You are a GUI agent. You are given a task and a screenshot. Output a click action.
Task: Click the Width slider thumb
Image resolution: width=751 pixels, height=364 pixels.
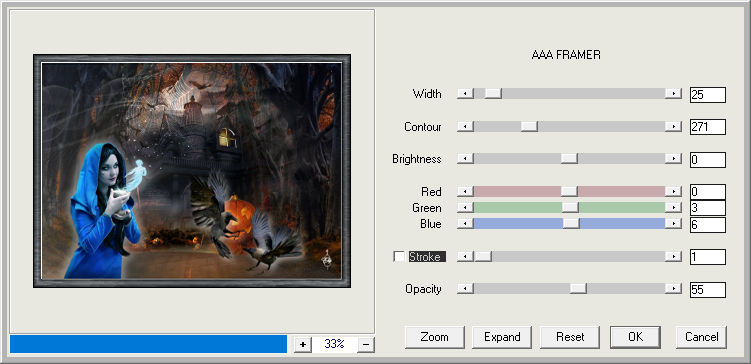tap(493, 93)
